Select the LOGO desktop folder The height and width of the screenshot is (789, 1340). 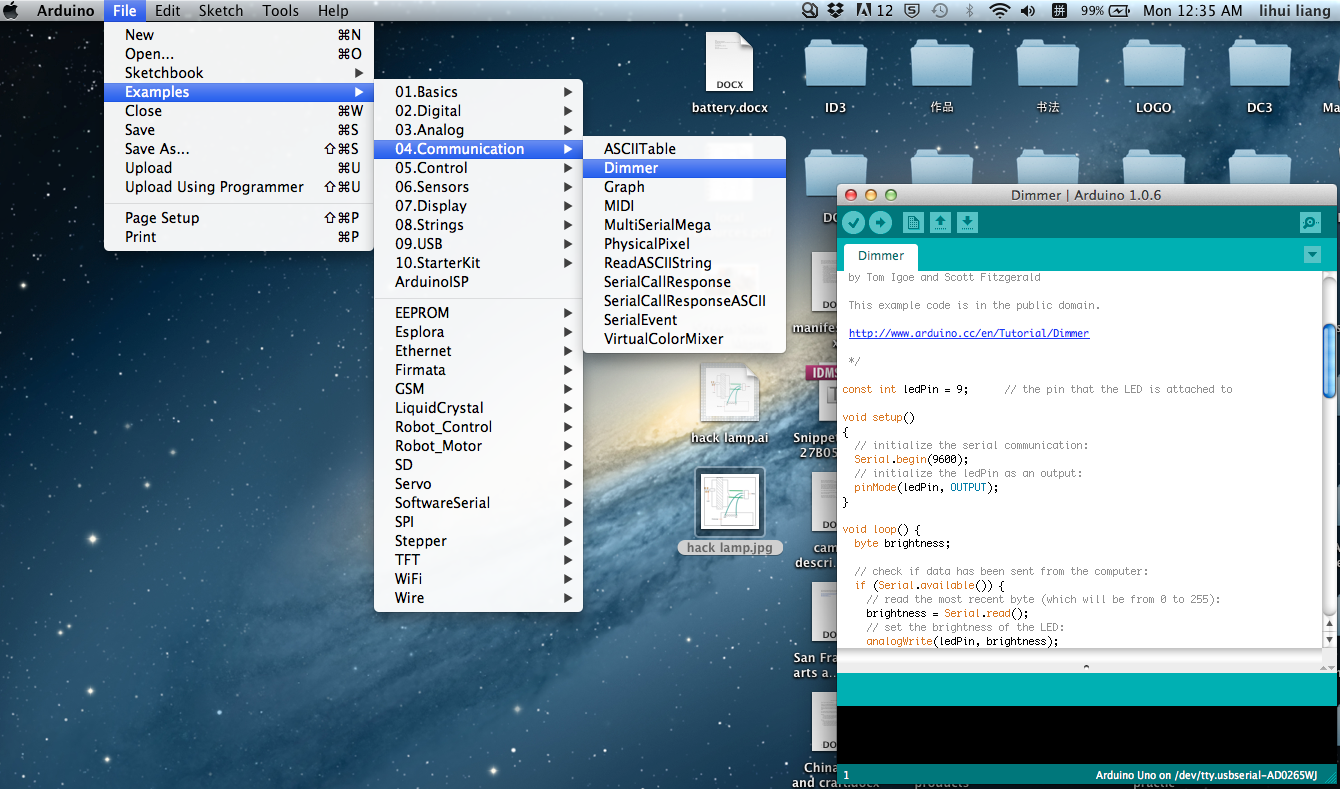click(x=1153, y=75)
